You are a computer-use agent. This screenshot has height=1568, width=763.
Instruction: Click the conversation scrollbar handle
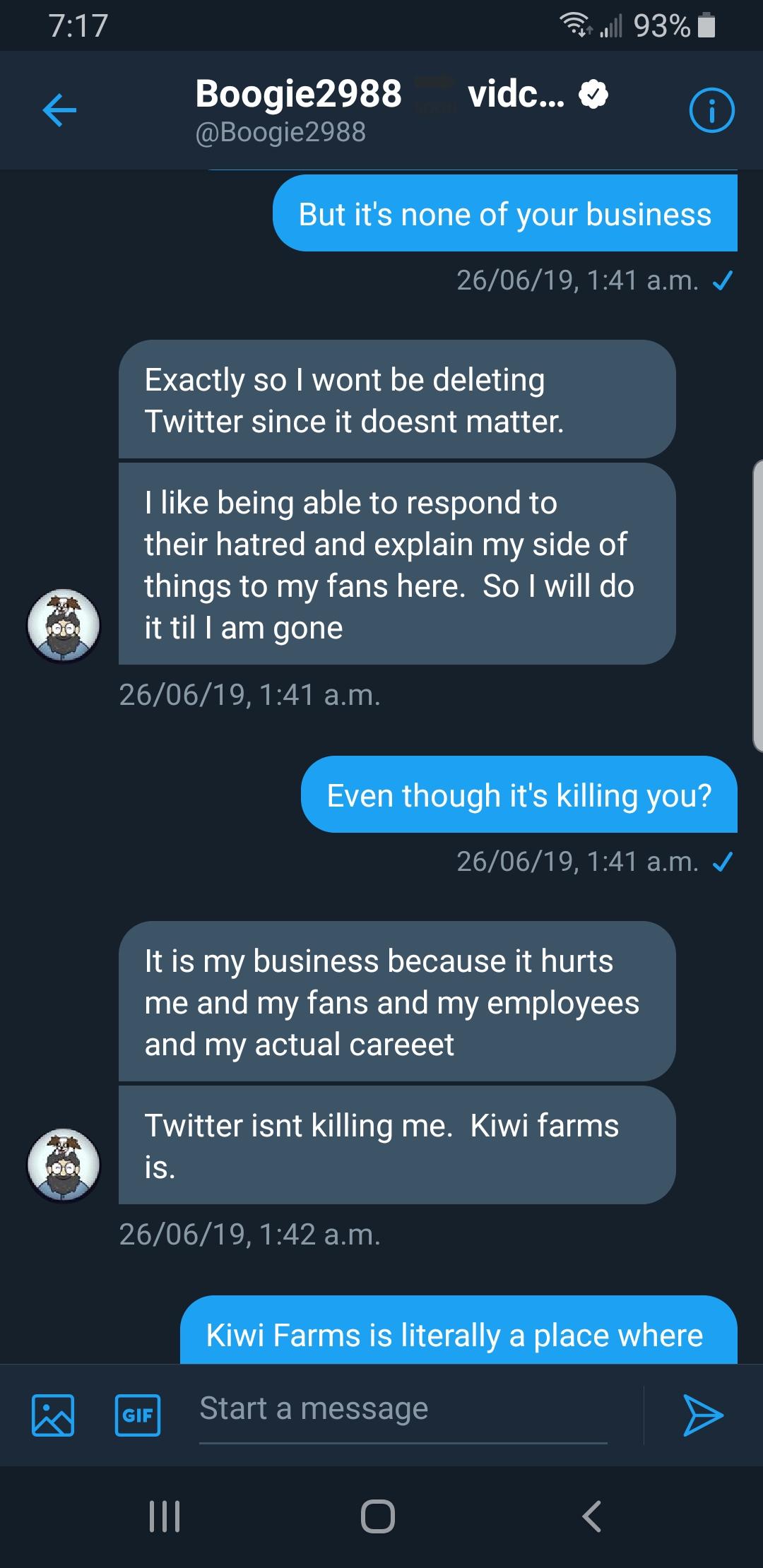pyautogui.click(x=757, y=605)
